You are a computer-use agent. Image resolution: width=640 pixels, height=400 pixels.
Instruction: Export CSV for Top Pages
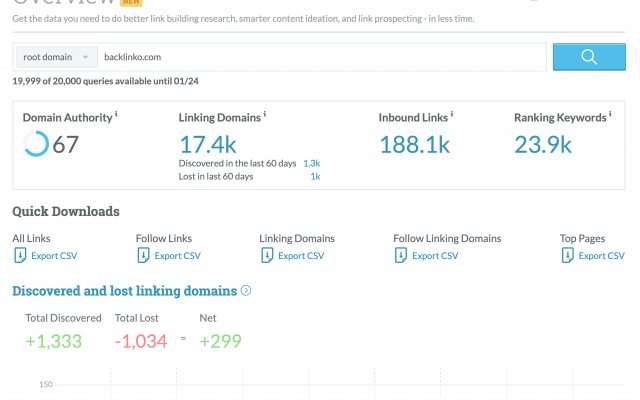point(602,256)
